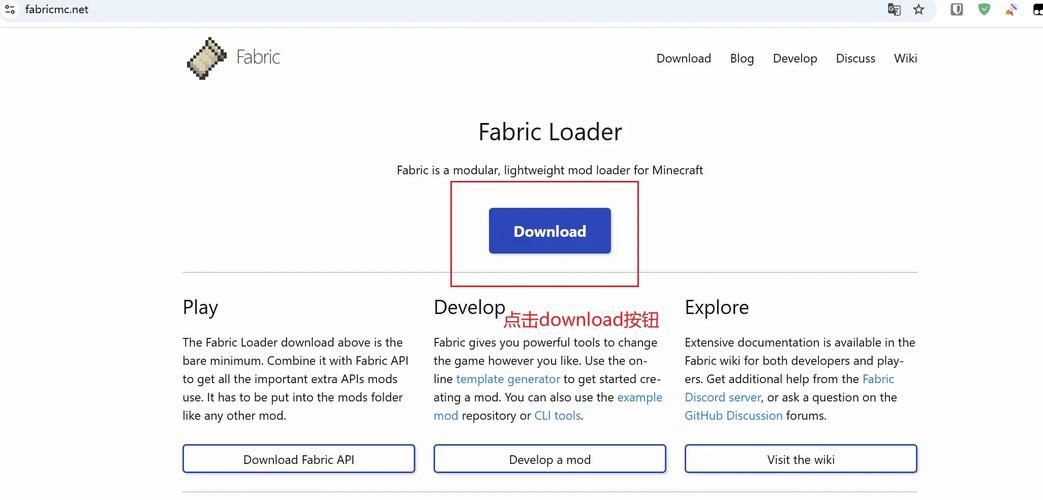Open the Discuss nav item

point(855,59)
